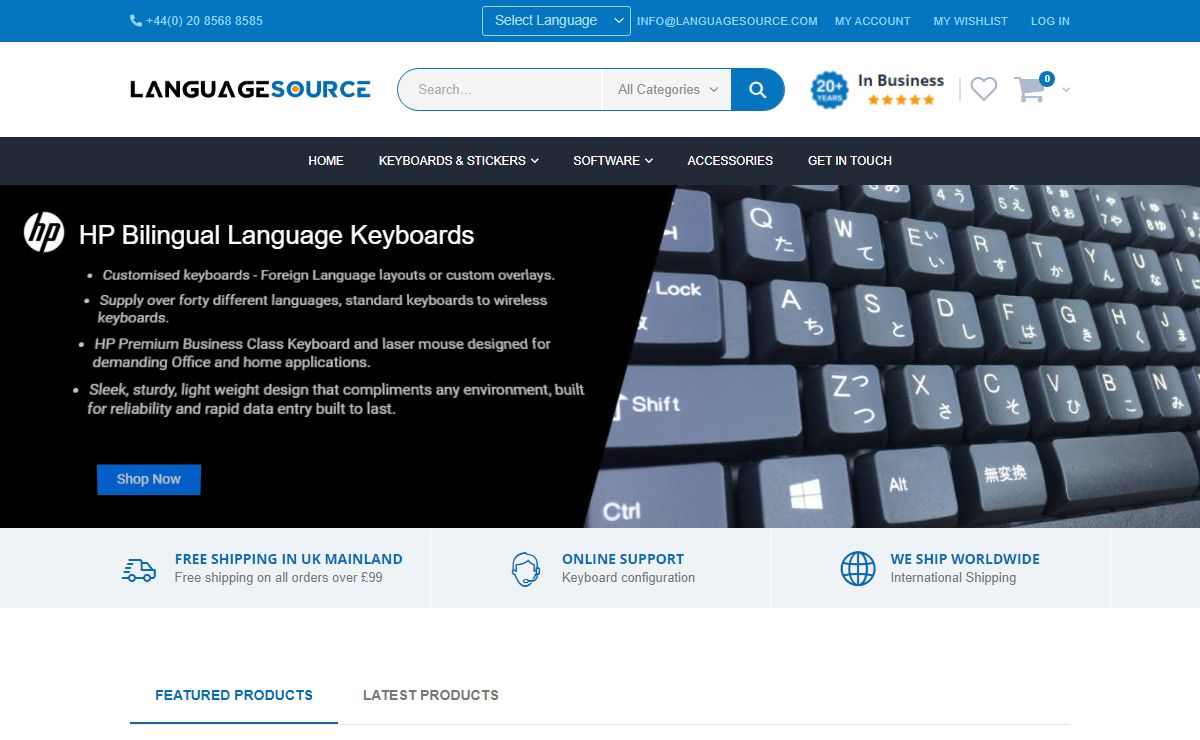Expand the Software menu
Image resolution: width=1200 pixels, height=740 pixels.
613,160
